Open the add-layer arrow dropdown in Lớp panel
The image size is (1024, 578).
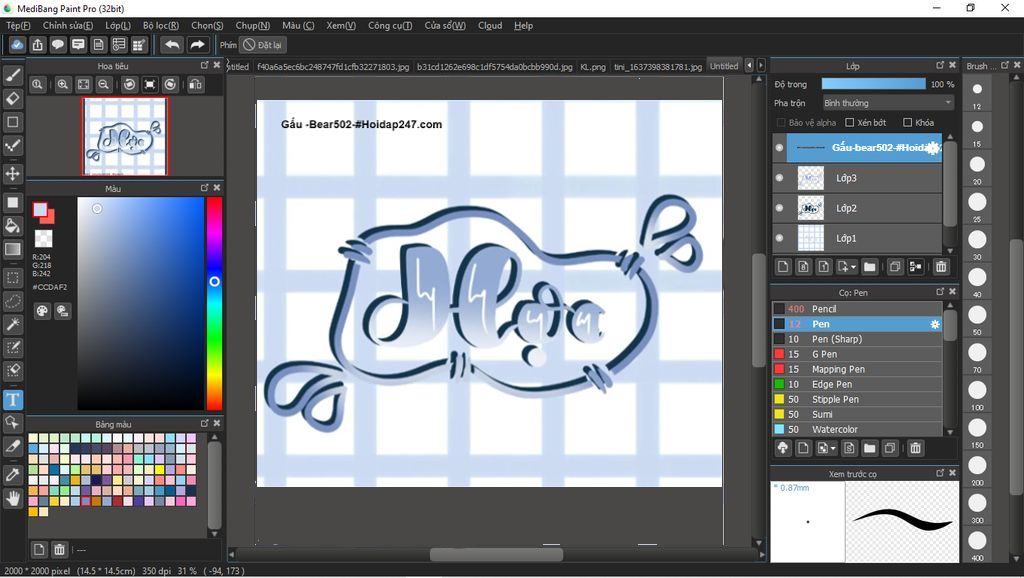coord(846,266)
